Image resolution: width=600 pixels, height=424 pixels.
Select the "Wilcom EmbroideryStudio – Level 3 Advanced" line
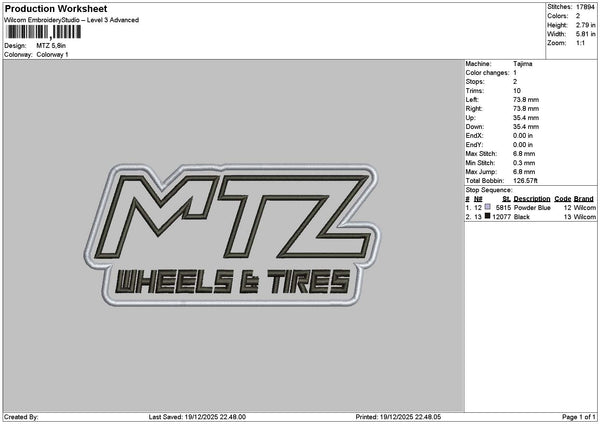tap(72, 20)
